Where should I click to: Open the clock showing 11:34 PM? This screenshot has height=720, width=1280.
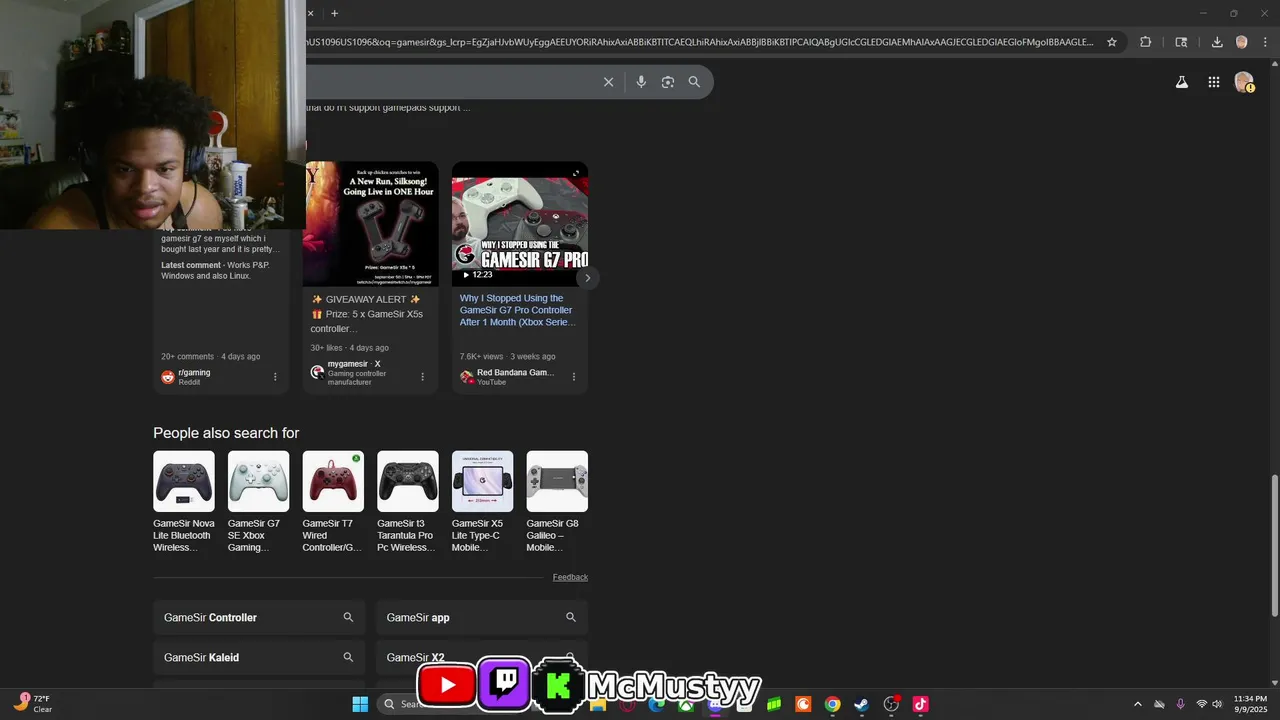[x=1250, y=704]
